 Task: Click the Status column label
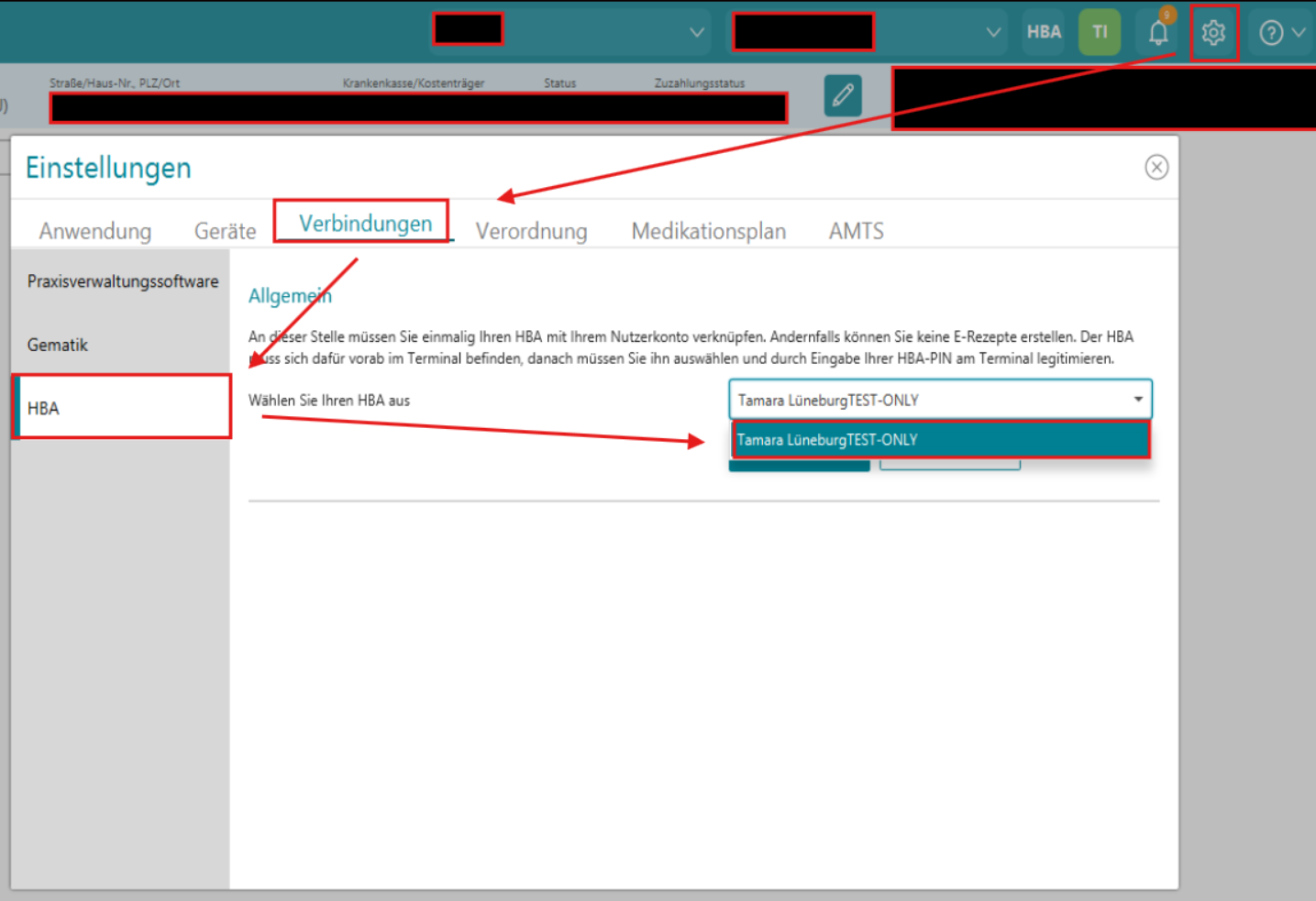(x=559, y=83)
